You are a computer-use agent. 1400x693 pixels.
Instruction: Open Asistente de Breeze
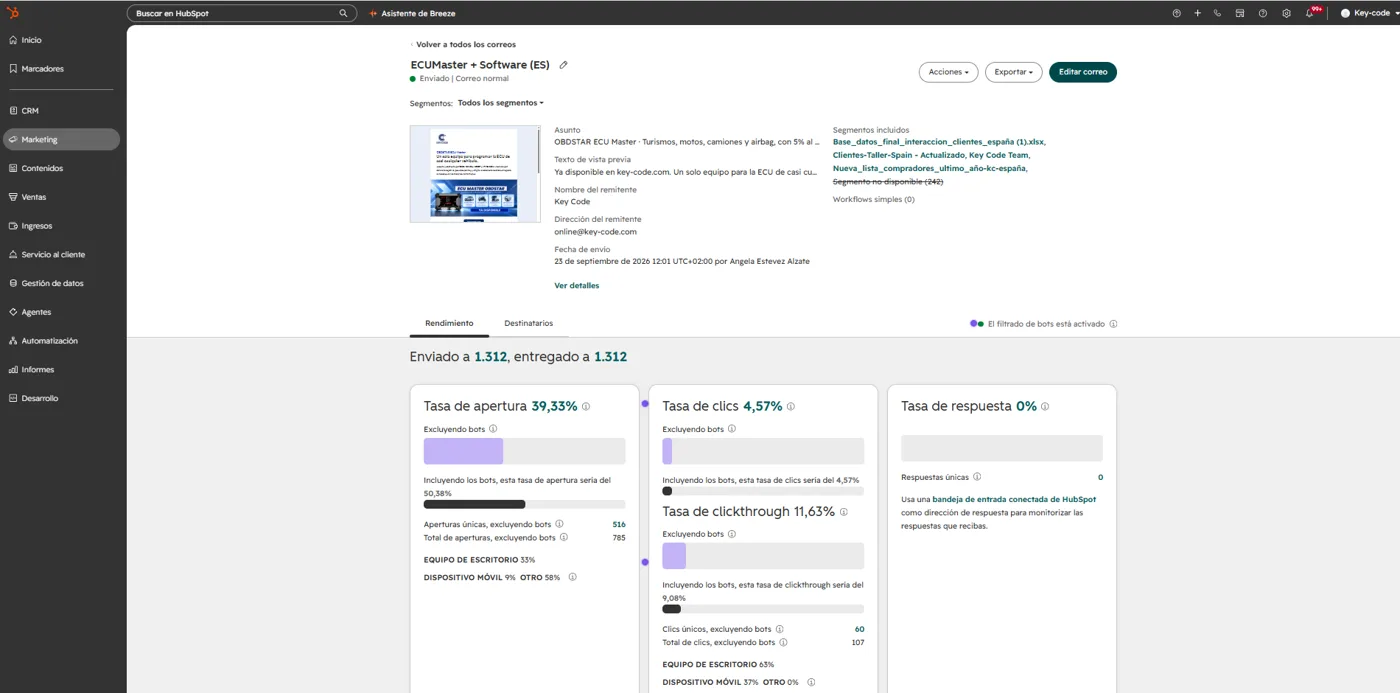[x=412, y=13]
